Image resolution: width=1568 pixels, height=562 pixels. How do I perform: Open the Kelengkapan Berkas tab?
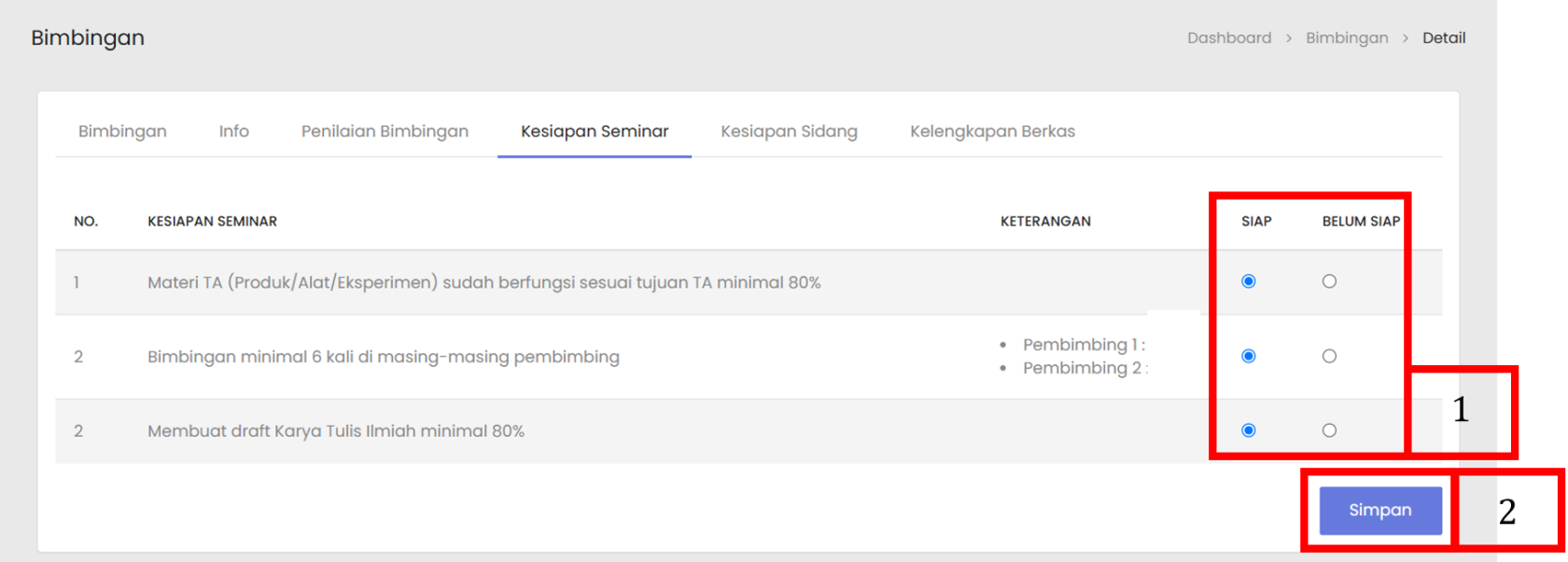[x=992, y=132]
